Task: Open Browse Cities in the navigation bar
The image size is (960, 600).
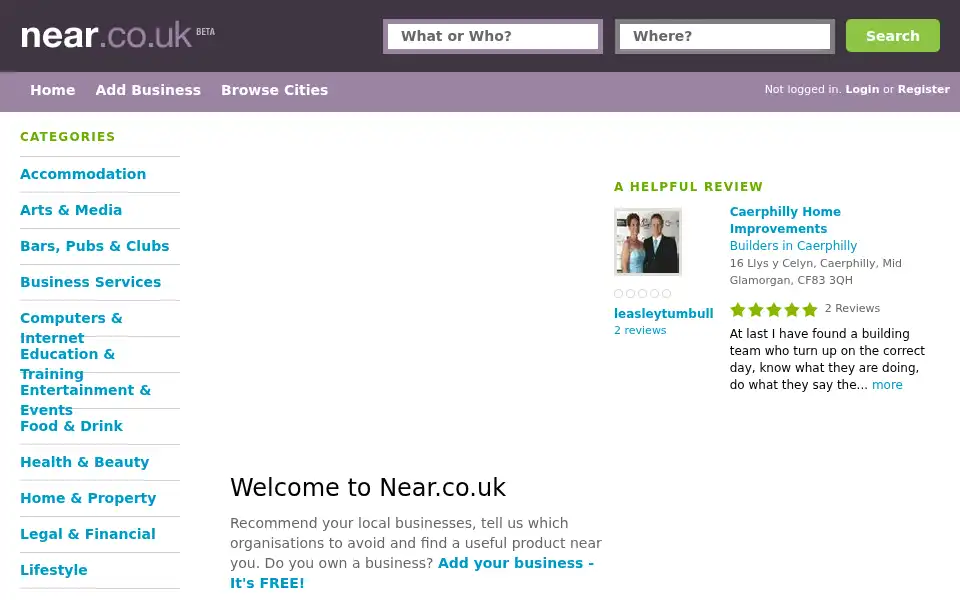Action: 274,90
